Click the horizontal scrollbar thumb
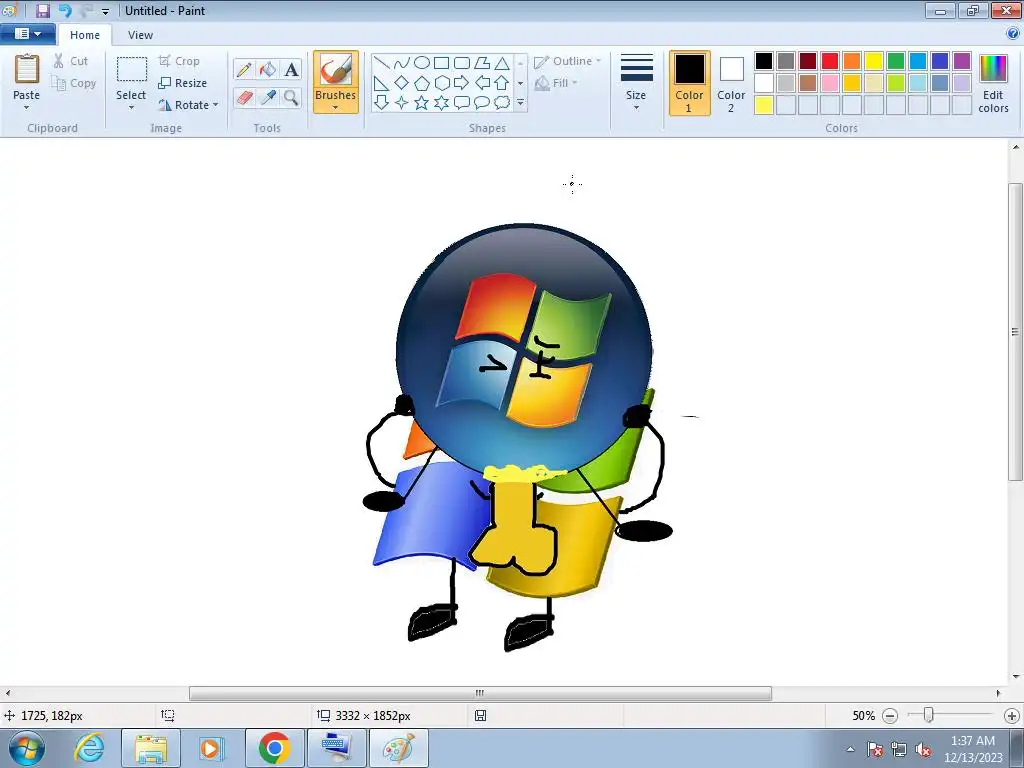 (480, 693)
